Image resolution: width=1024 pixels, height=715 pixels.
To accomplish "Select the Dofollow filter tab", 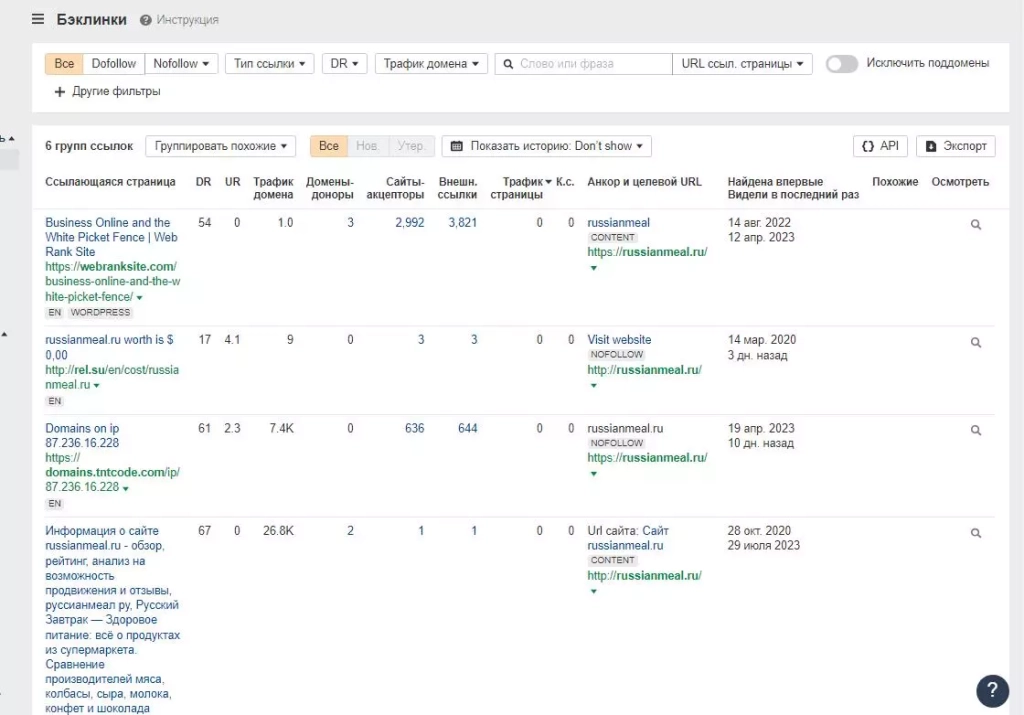I will 114,63.
